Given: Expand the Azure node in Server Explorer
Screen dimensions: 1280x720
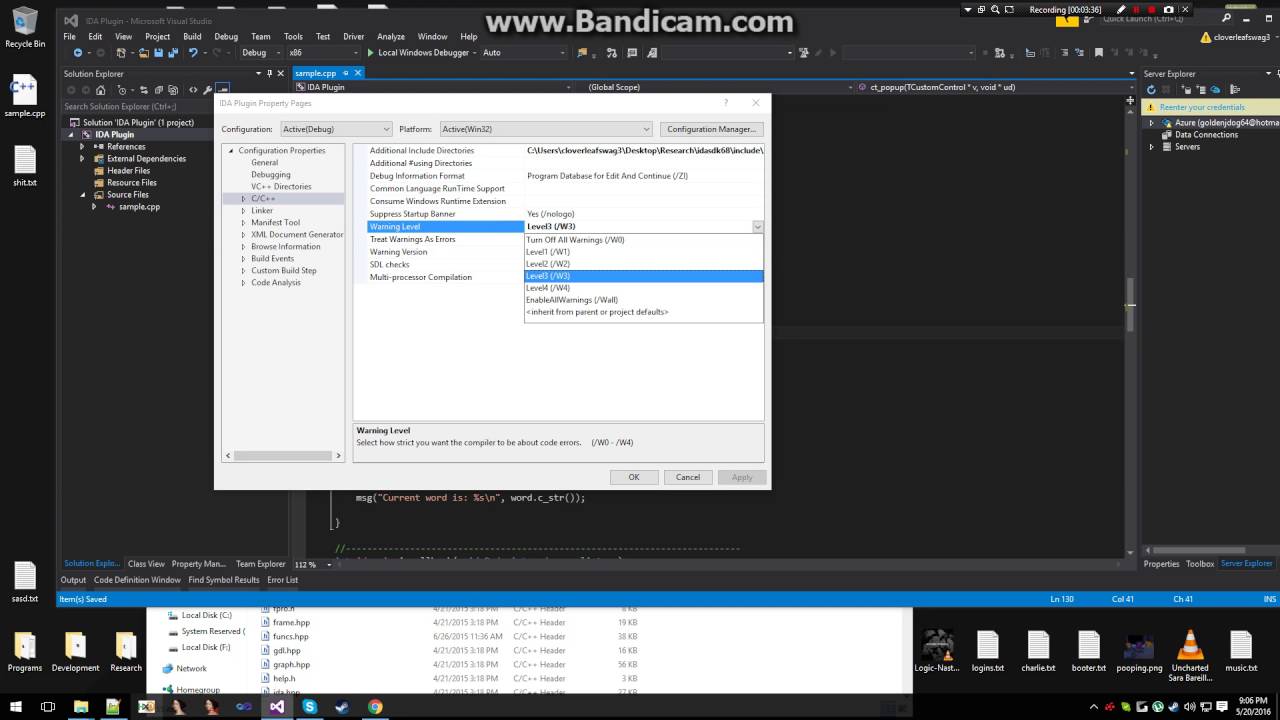Looking at the screenshot, I should click(x=1151, y=123).
